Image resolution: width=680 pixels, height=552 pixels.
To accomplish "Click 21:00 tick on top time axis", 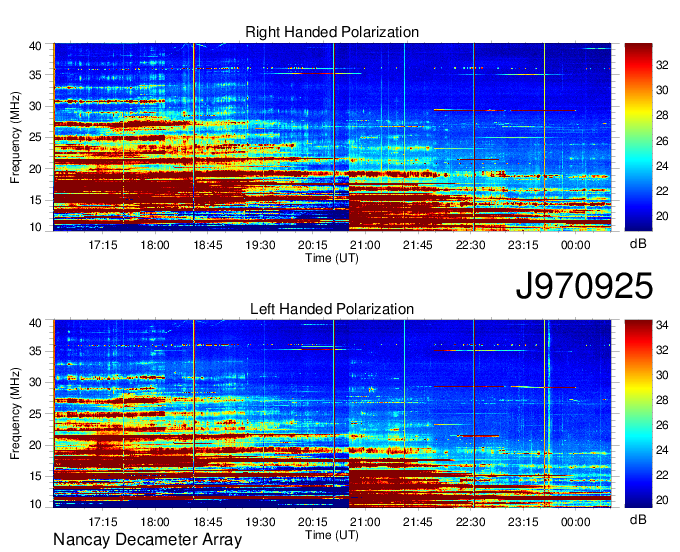I will [x=365, y=245].
